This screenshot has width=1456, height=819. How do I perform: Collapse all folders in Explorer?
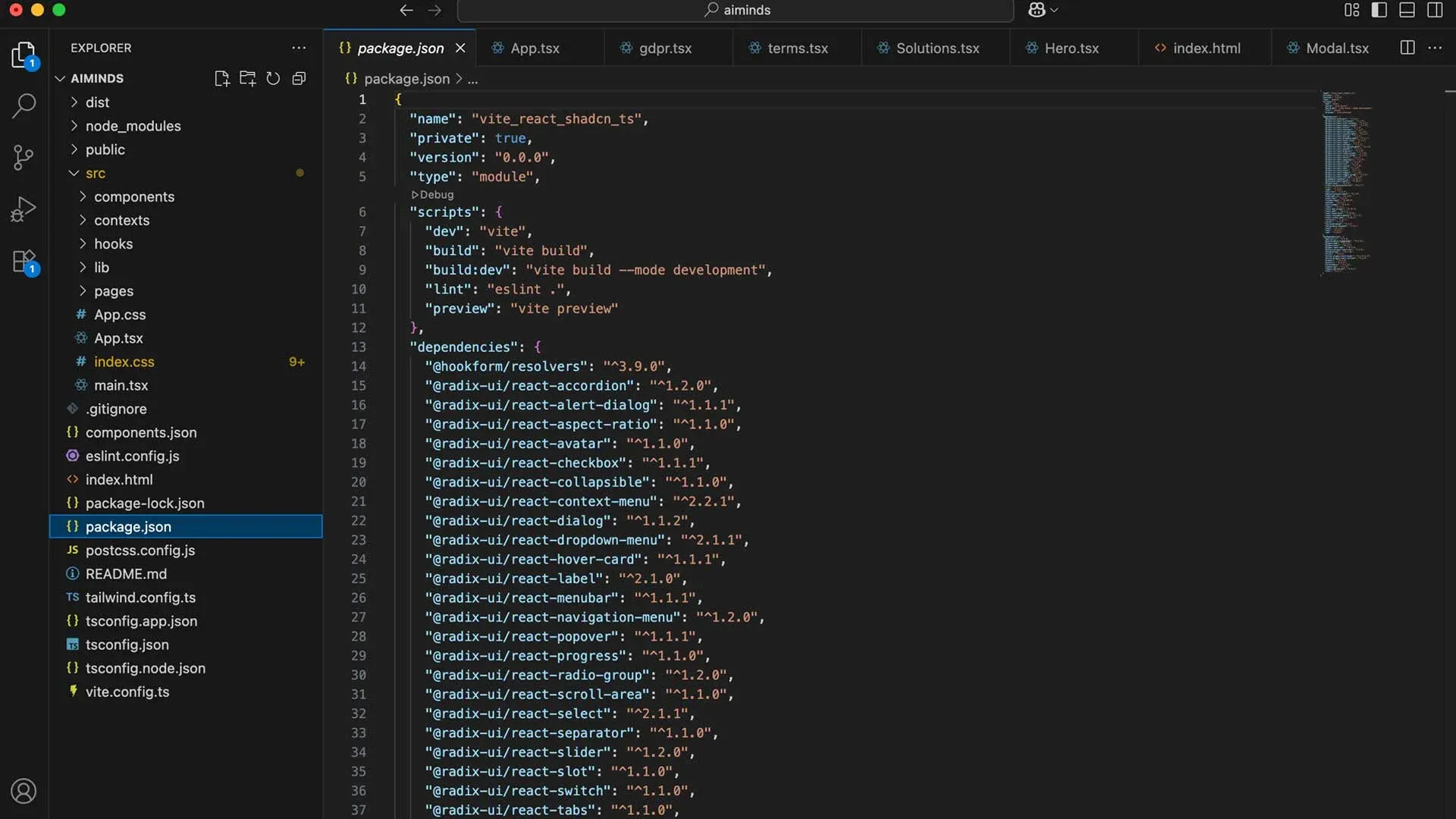pos(299,78)
